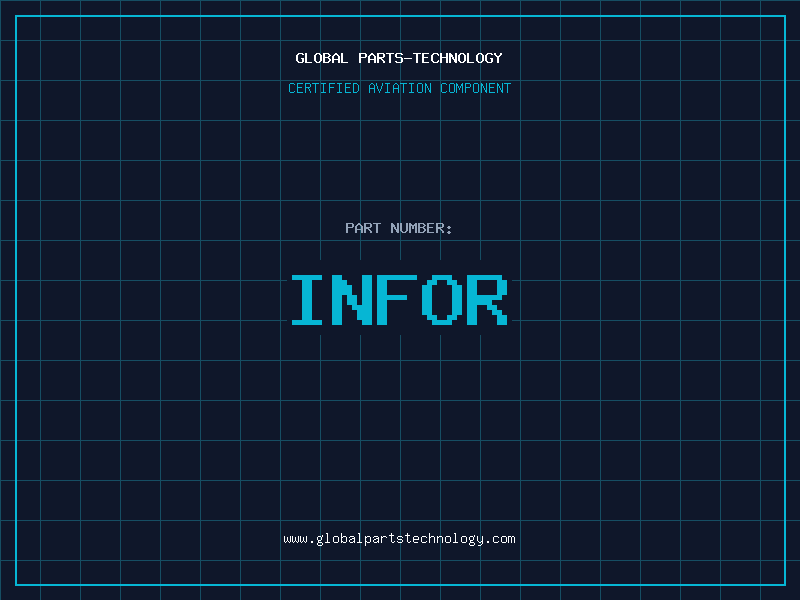
Task: Open the www.globalpartstechnology.com website link
Action: pyautogui.click(x=399, y=539)
